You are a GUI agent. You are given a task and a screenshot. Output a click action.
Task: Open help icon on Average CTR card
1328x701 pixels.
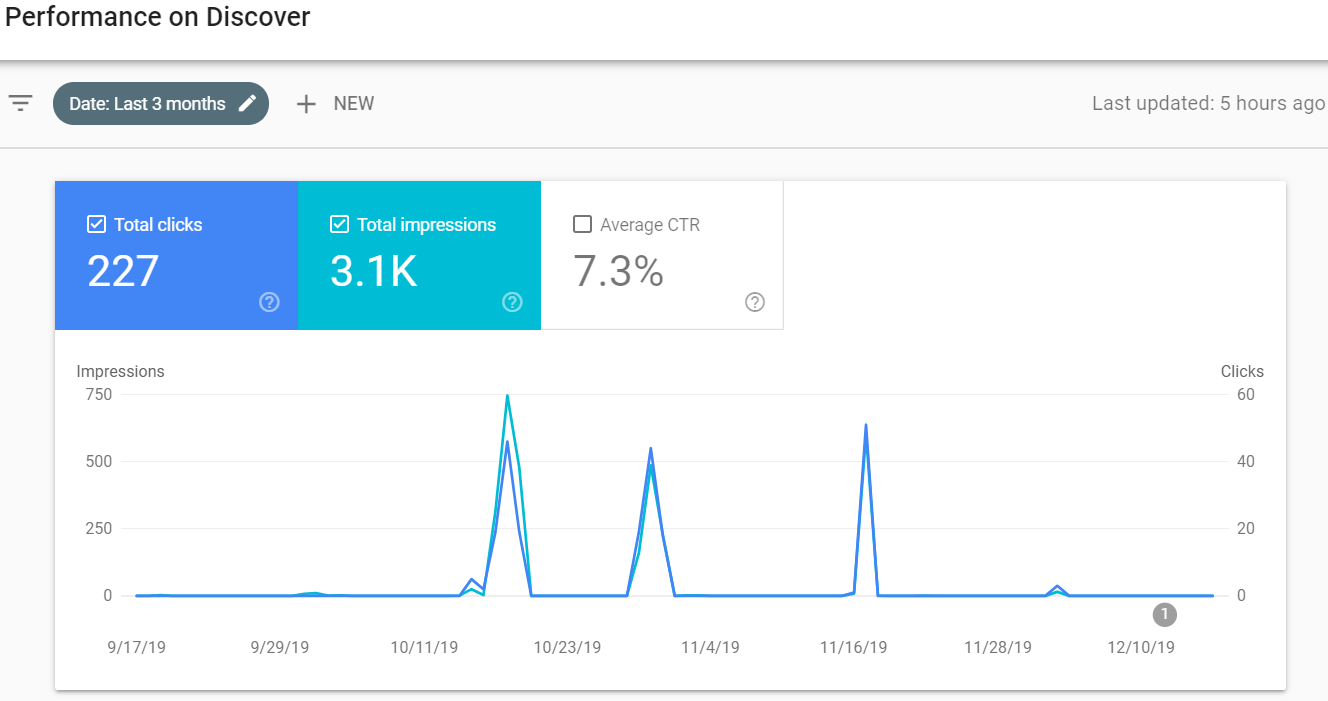click(755, 302)
